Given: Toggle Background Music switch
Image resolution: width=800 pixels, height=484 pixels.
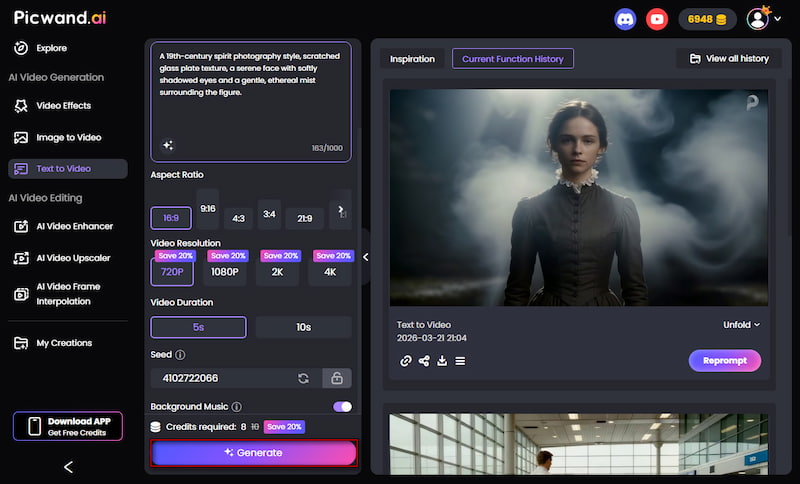Looking at the screenshot, I should point(342,406).
